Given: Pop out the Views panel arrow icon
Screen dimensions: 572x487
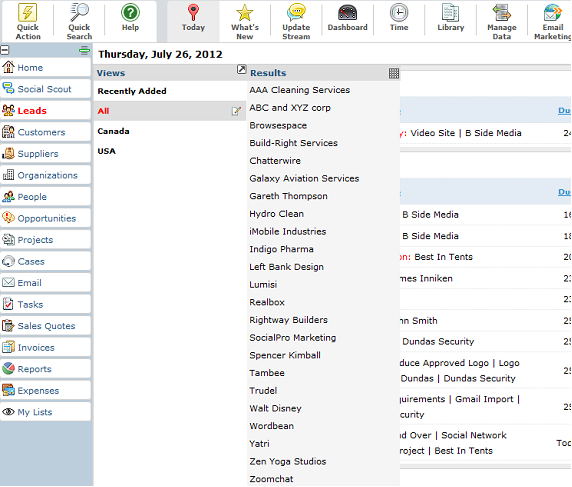Looking at the screenshot, I should pyautogui.click(x=241, y=69).
